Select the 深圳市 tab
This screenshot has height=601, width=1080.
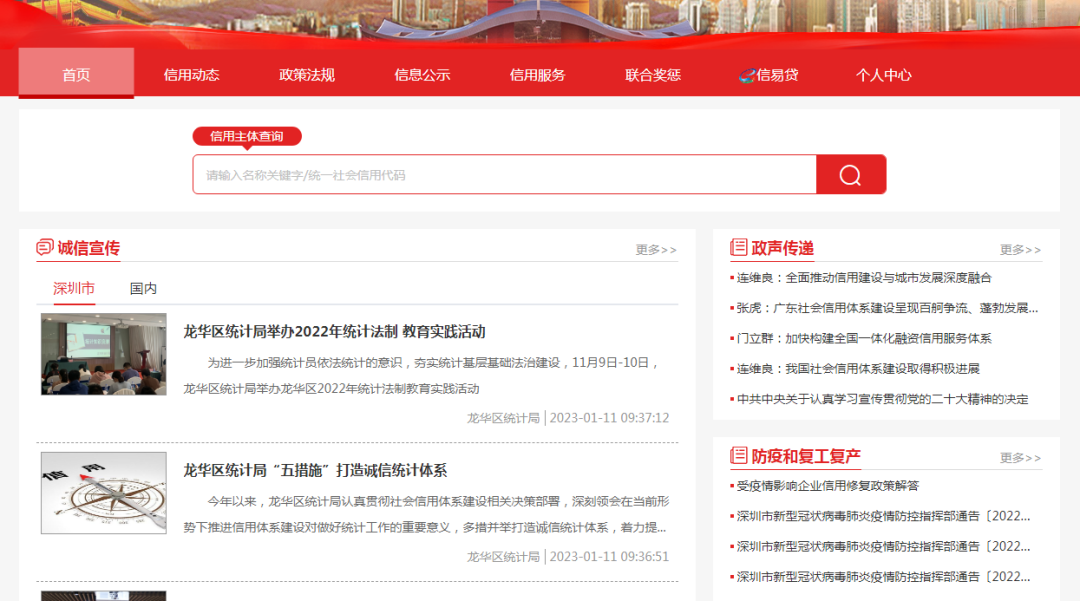pyautogui.click(x=74, y=288)
